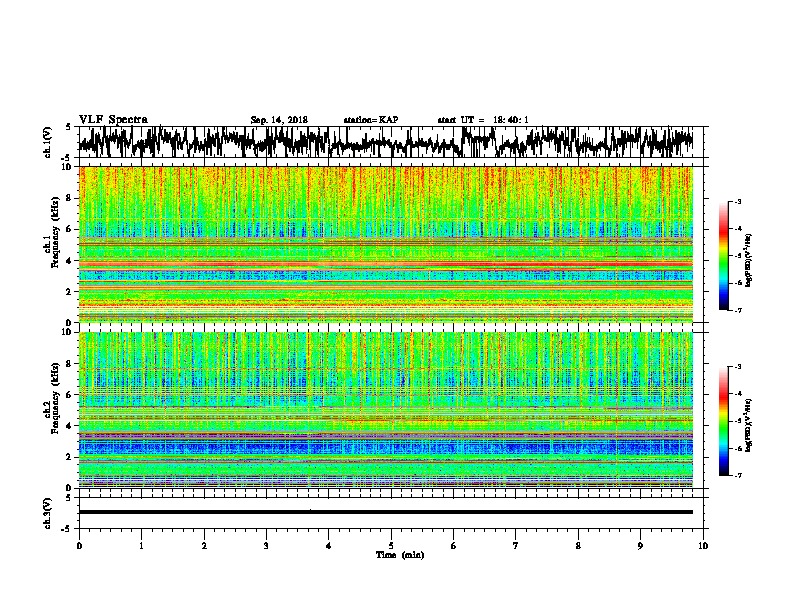
Task: Click time axis tick label "1"
Action: tap(141, 546)
